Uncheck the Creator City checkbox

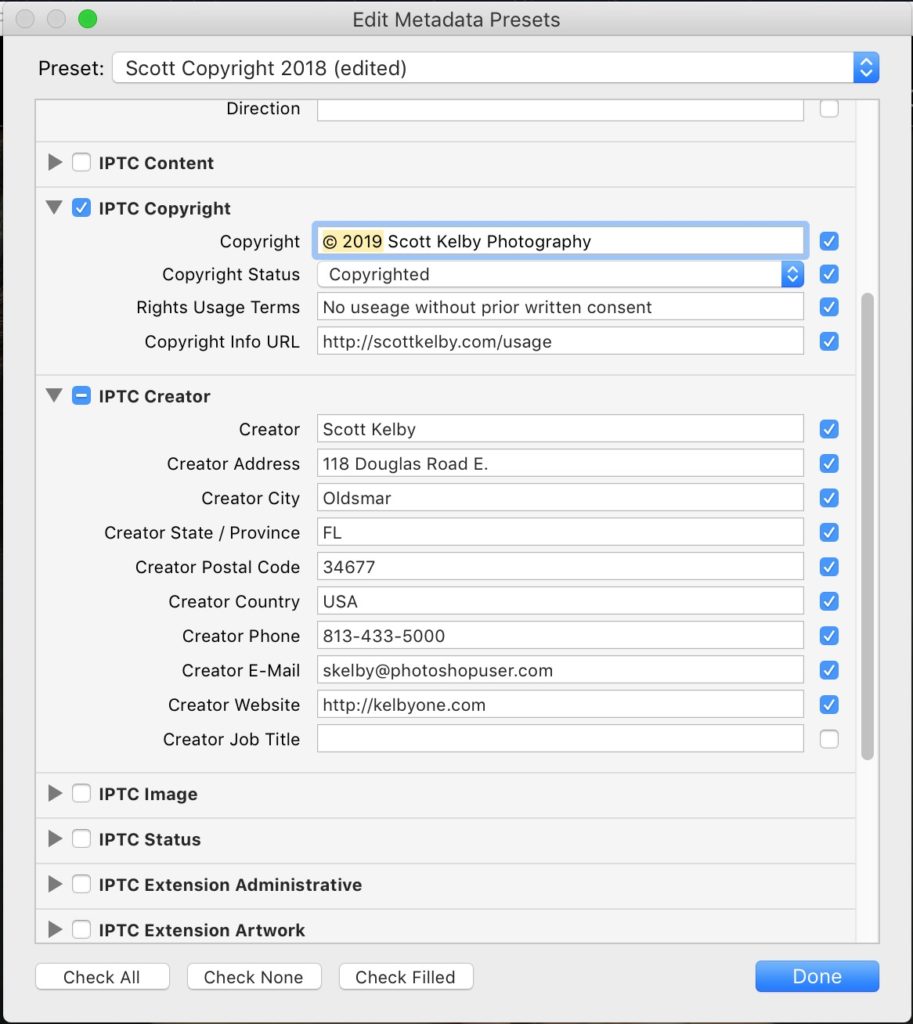click(829, 498)
